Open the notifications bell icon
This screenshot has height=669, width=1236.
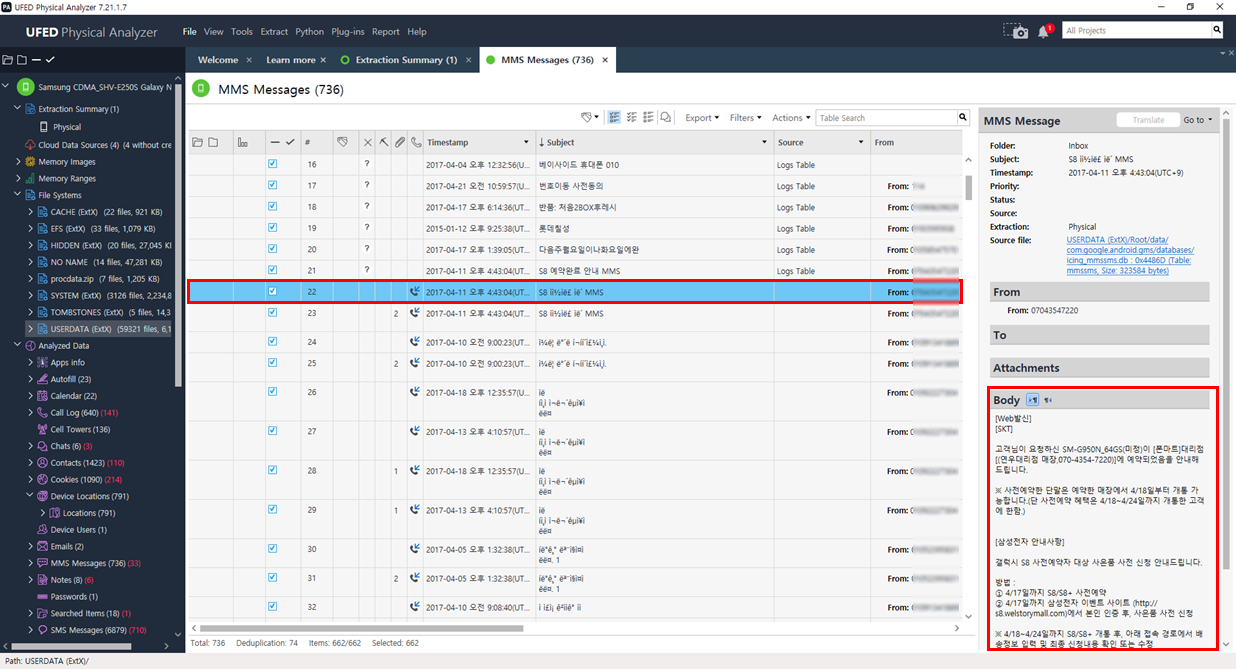(1044, 31)
